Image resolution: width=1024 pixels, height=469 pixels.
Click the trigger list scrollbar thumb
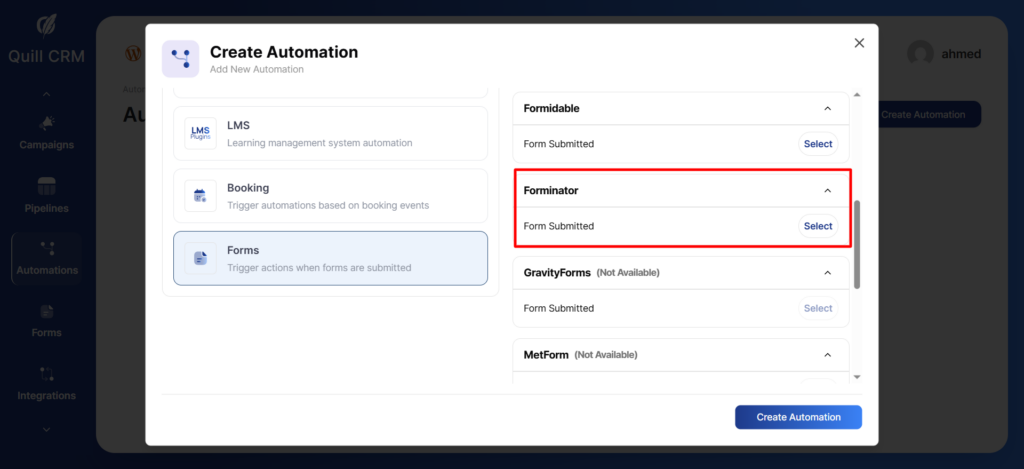click(x=857, y=244)
